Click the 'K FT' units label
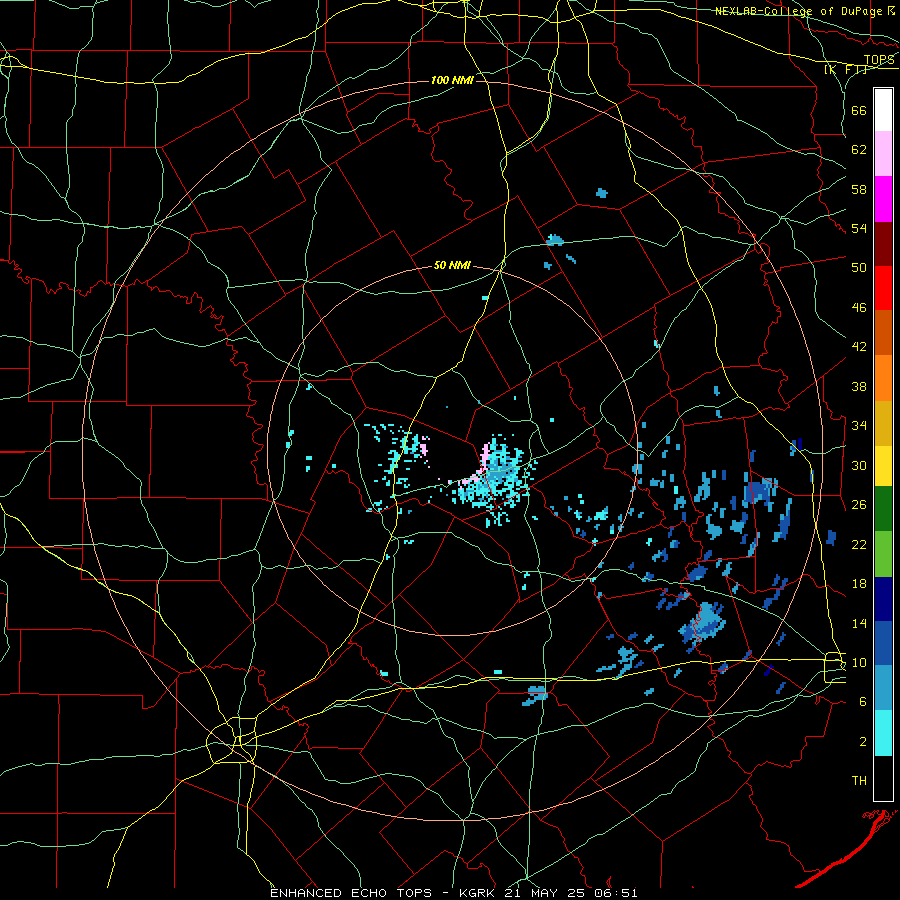This screenshot has width=900, height=900. tap(846, 69)
